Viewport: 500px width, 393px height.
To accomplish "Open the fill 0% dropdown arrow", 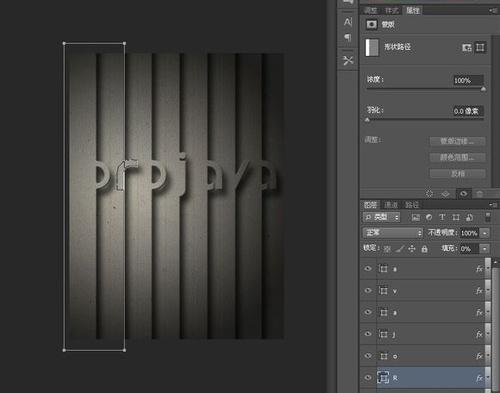I will (x=485, y=249).
